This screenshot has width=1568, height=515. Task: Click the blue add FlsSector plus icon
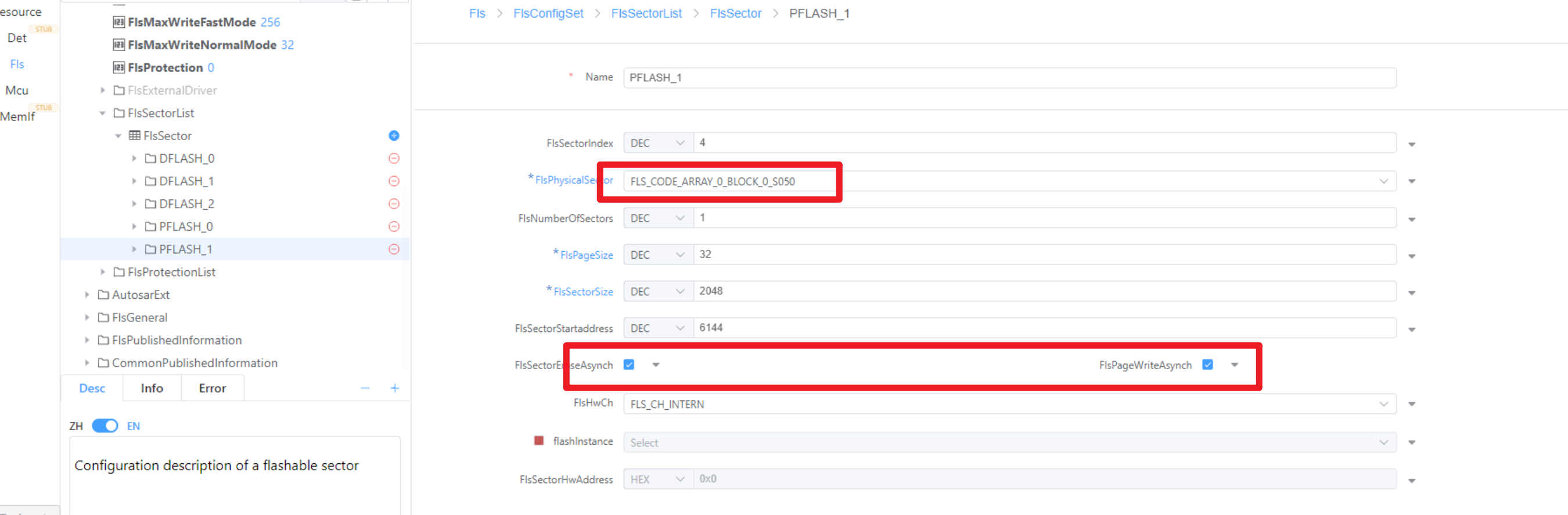394,135
